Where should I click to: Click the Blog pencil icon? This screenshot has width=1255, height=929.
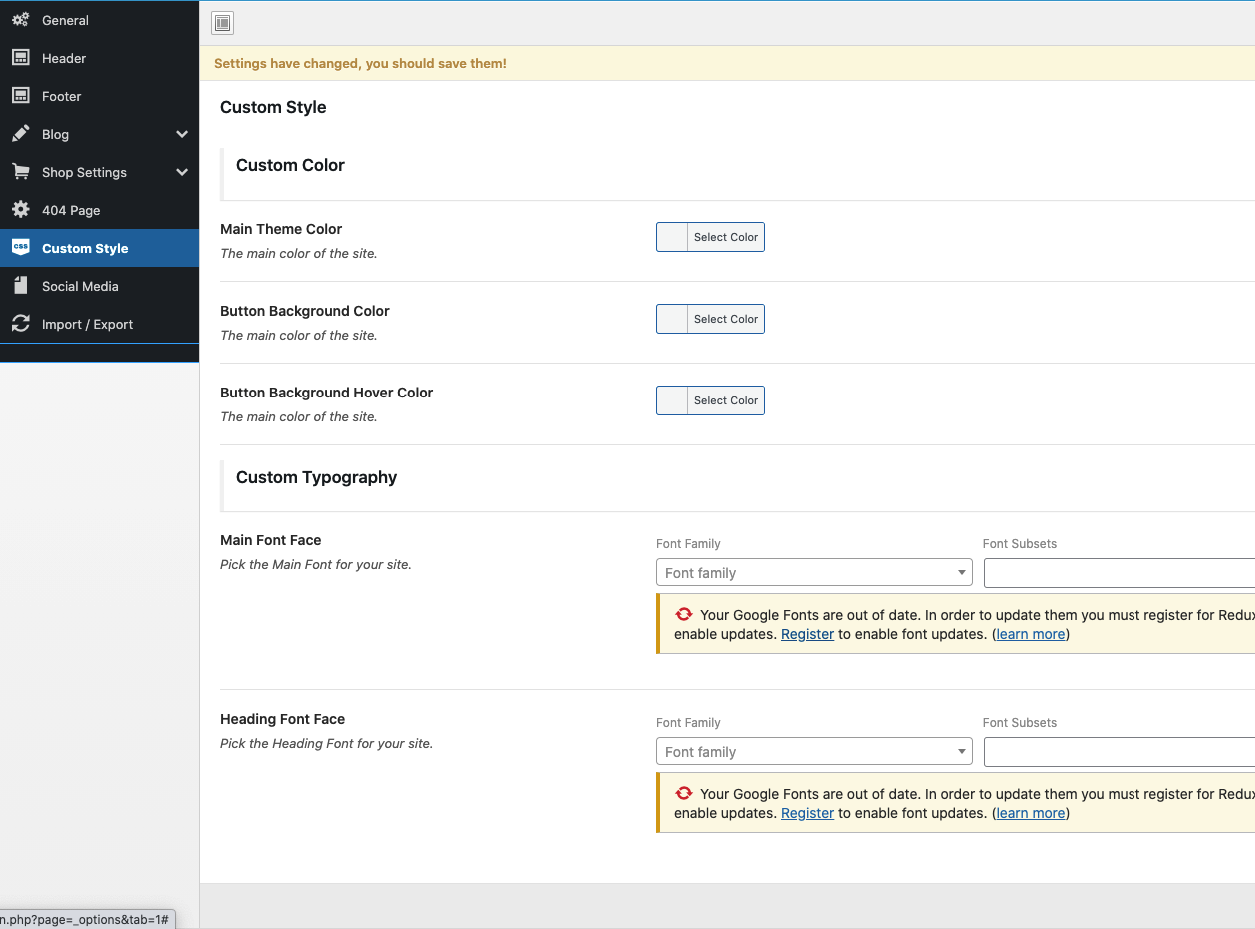[x=20, y=134]
